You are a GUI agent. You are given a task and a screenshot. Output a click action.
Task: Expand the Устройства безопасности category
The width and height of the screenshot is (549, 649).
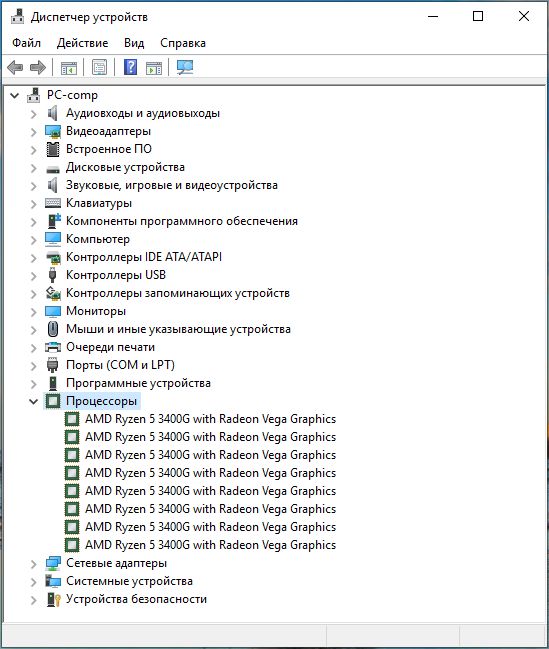coord(34,600)
